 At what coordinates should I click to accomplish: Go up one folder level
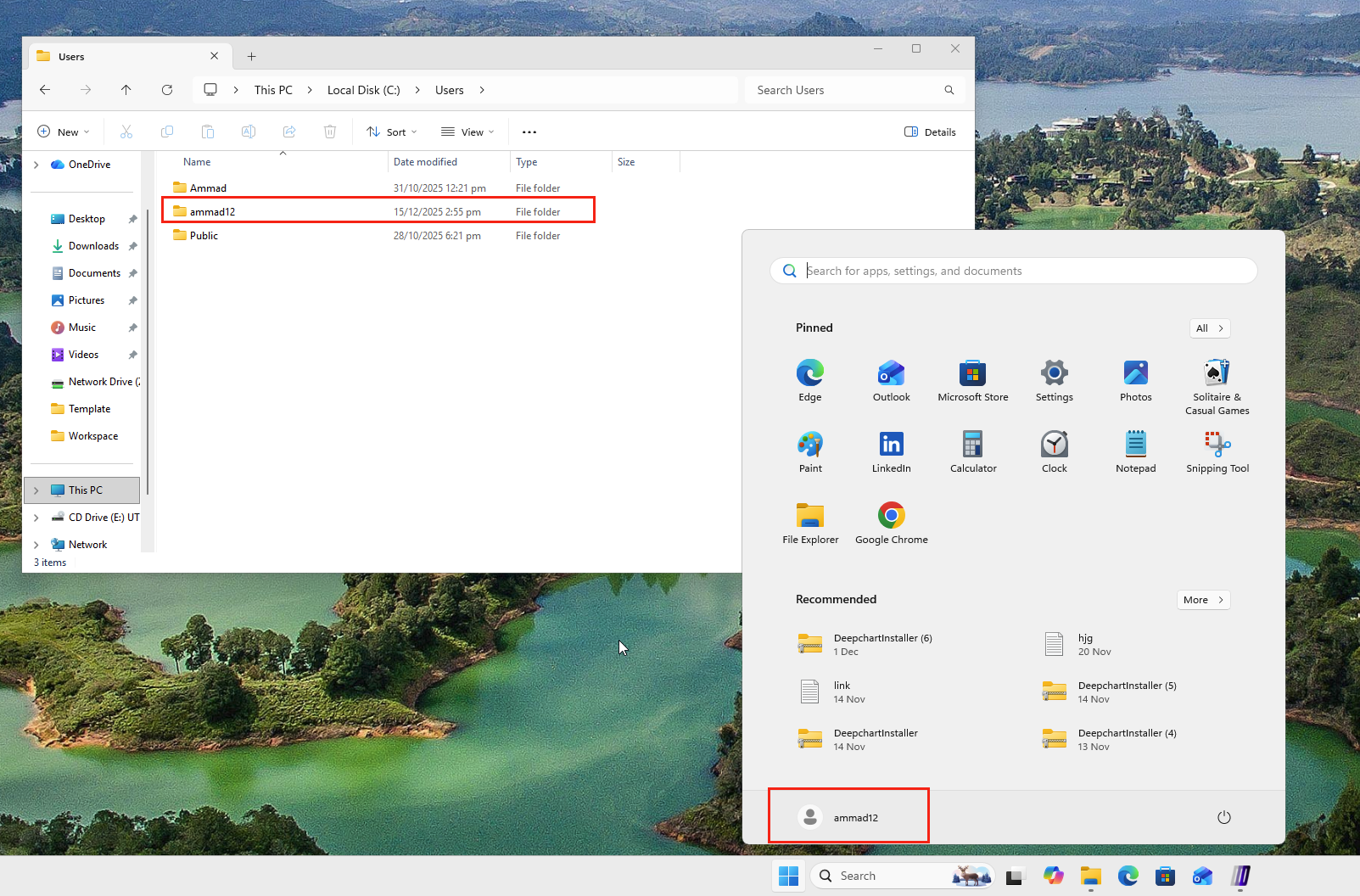pyautogui.click(x=126, y=90)
